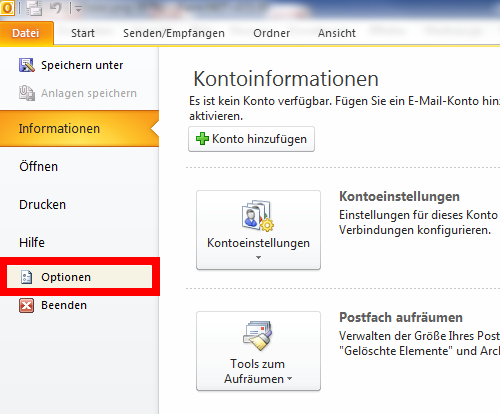
Task: Select Öffnen in the backstage menu
Action: point(39,166)
